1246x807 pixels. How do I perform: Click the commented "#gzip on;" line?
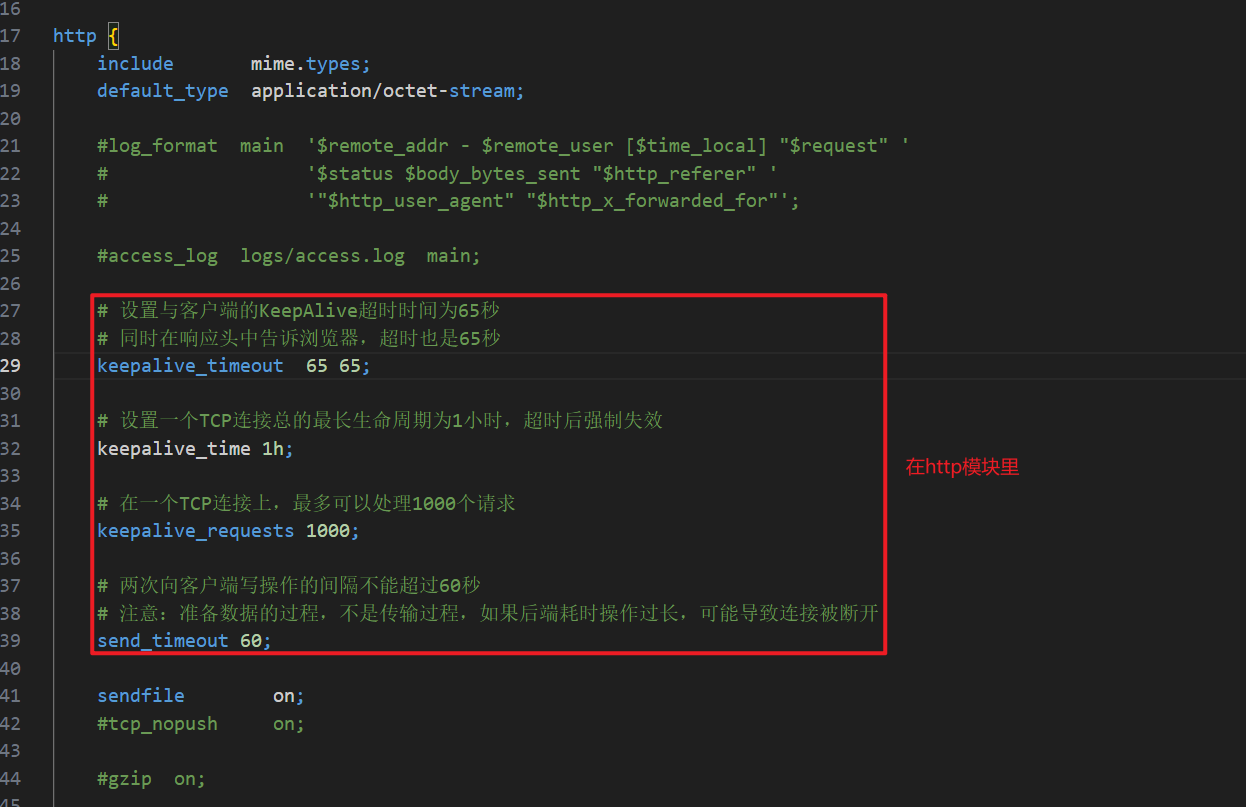tap(152, 778)
